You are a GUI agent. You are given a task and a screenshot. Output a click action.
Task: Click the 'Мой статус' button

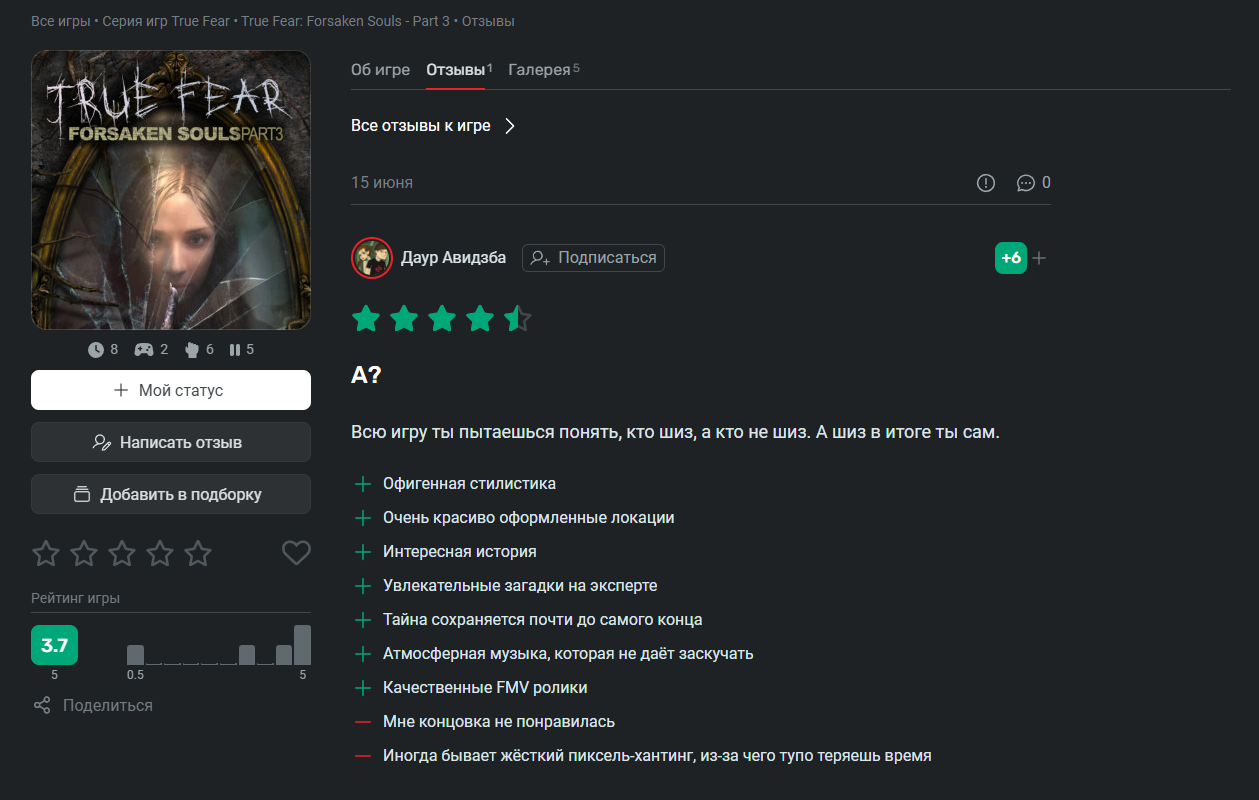click(171, 390)
